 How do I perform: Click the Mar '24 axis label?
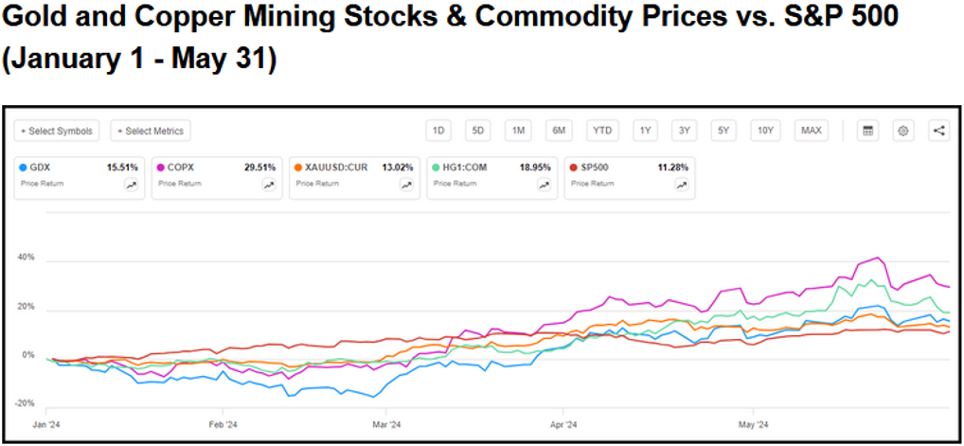tap(386, 422)
